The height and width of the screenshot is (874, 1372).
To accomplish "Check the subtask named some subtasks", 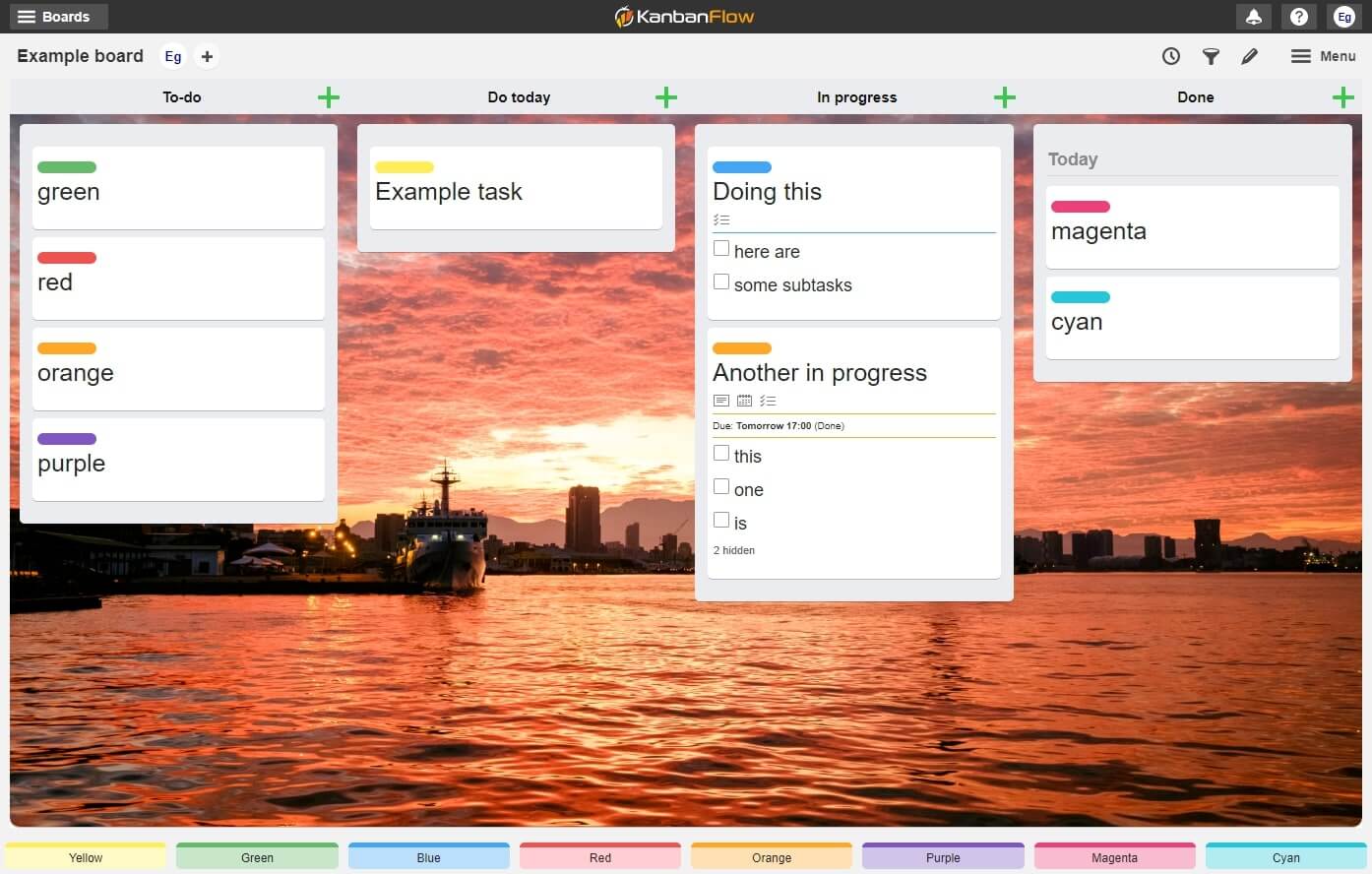I will 720,282.
